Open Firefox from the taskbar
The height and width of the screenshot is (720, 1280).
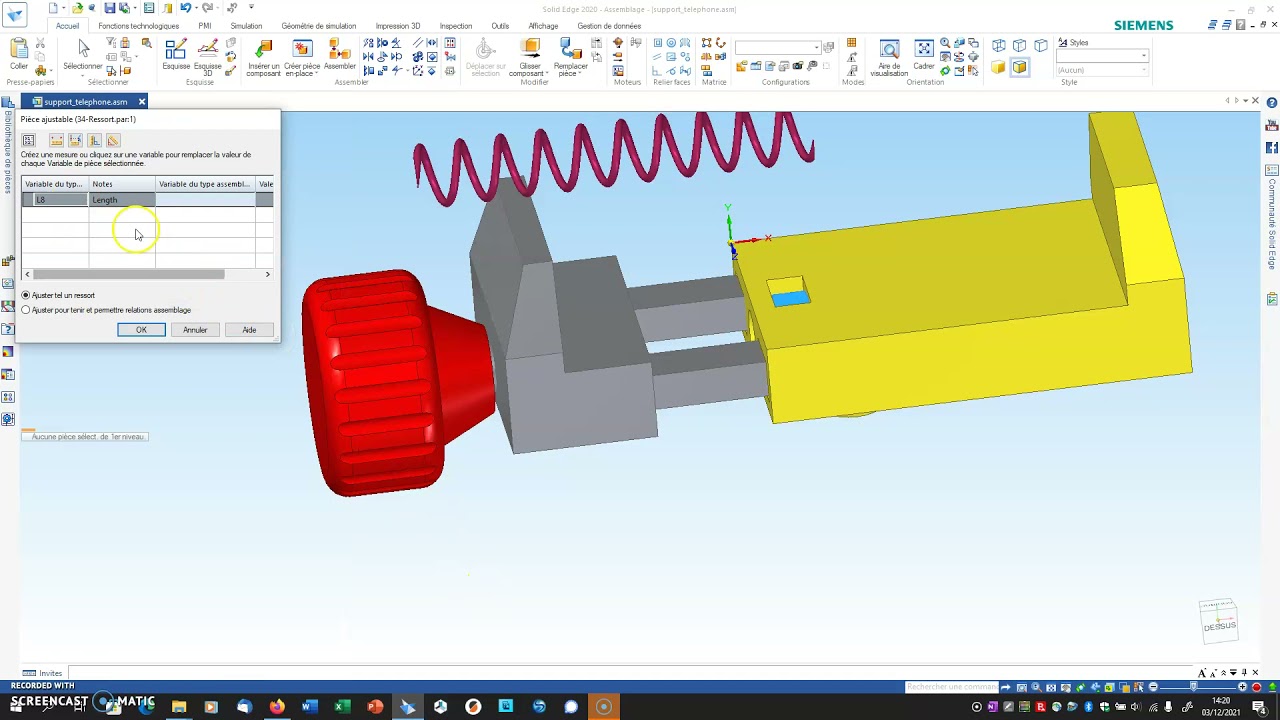(276, 707)
